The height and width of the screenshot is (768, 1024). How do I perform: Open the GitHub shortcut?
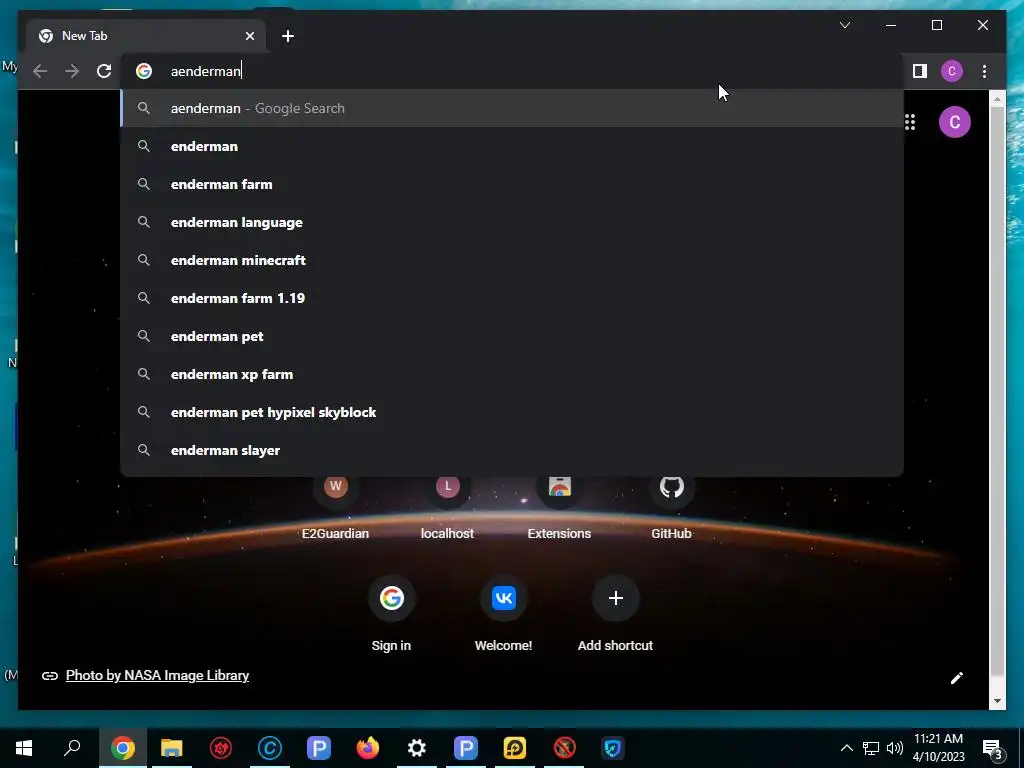pos(671,509)
